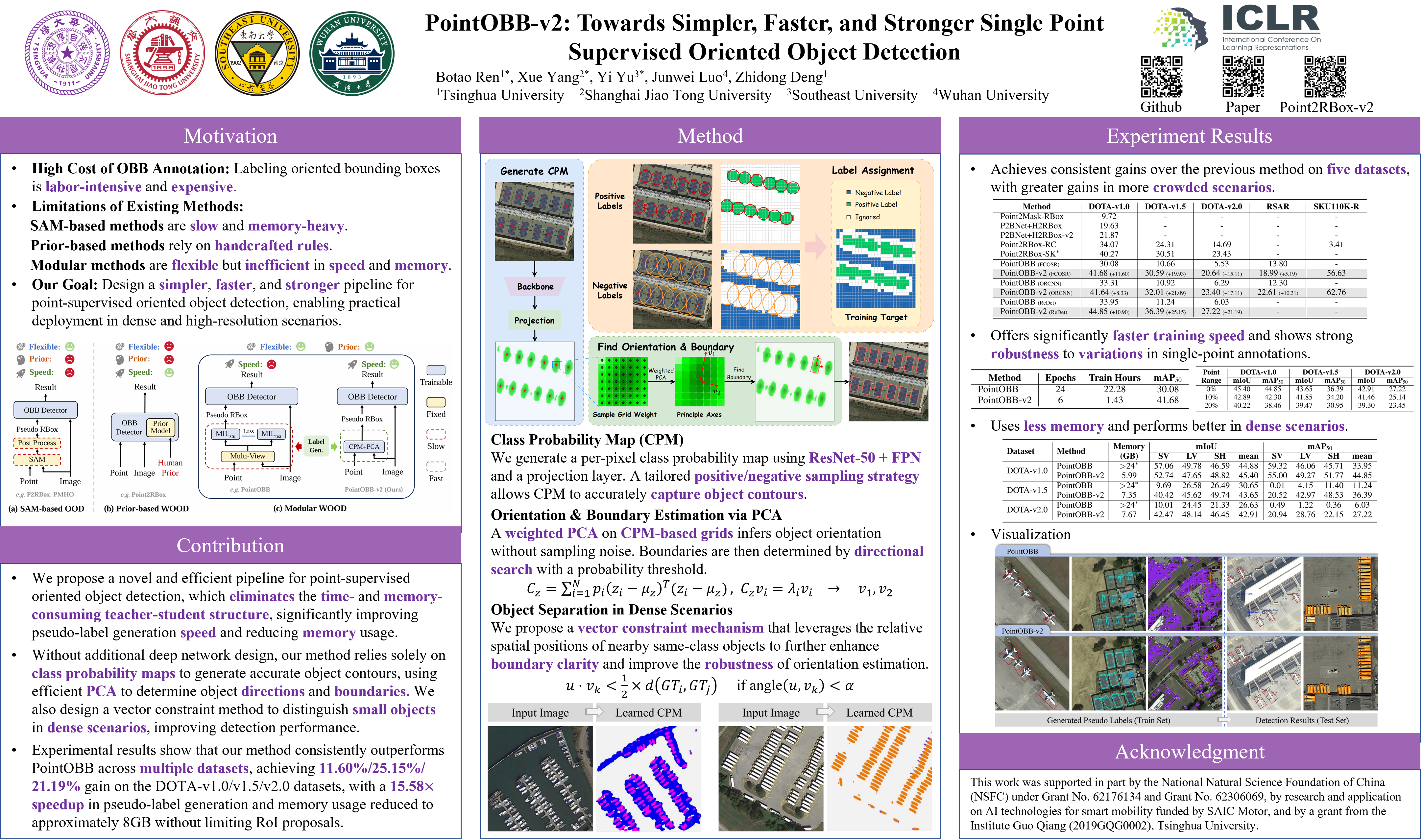The width and height of the screenshot is (1423, 840).
Task: Click the rightmost QR code
Action: pos(1324,77)
